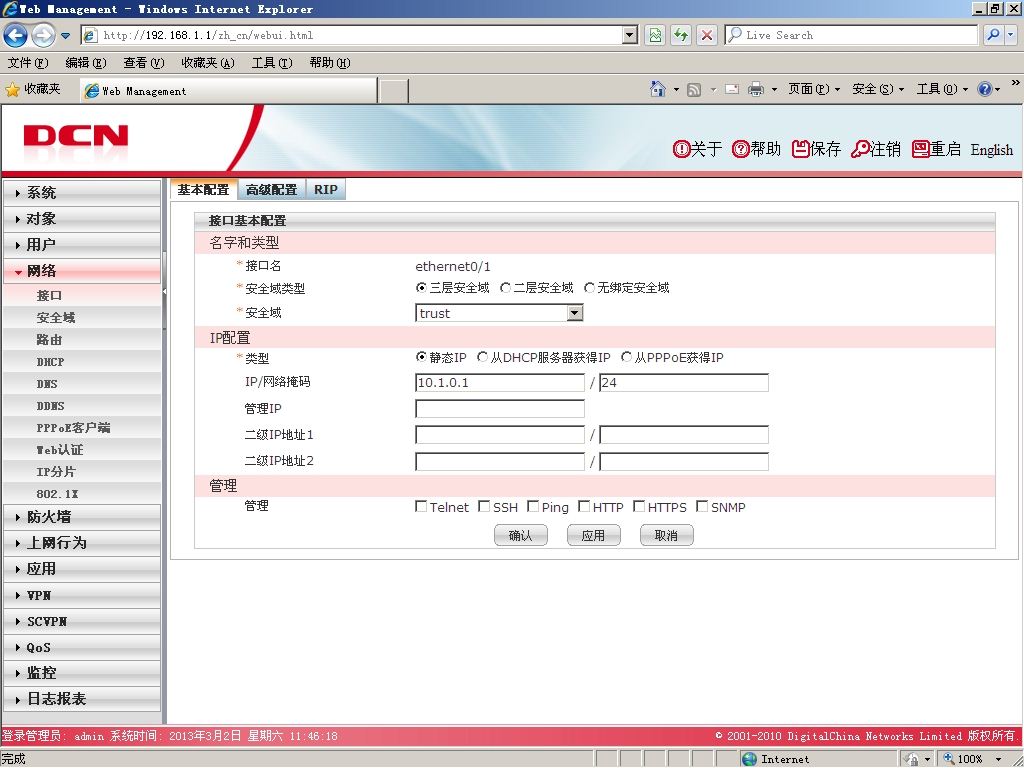Screen dimensions: 1024x768
Task: Click the Internet zone globe icon
Action: (x=750, y=759)
